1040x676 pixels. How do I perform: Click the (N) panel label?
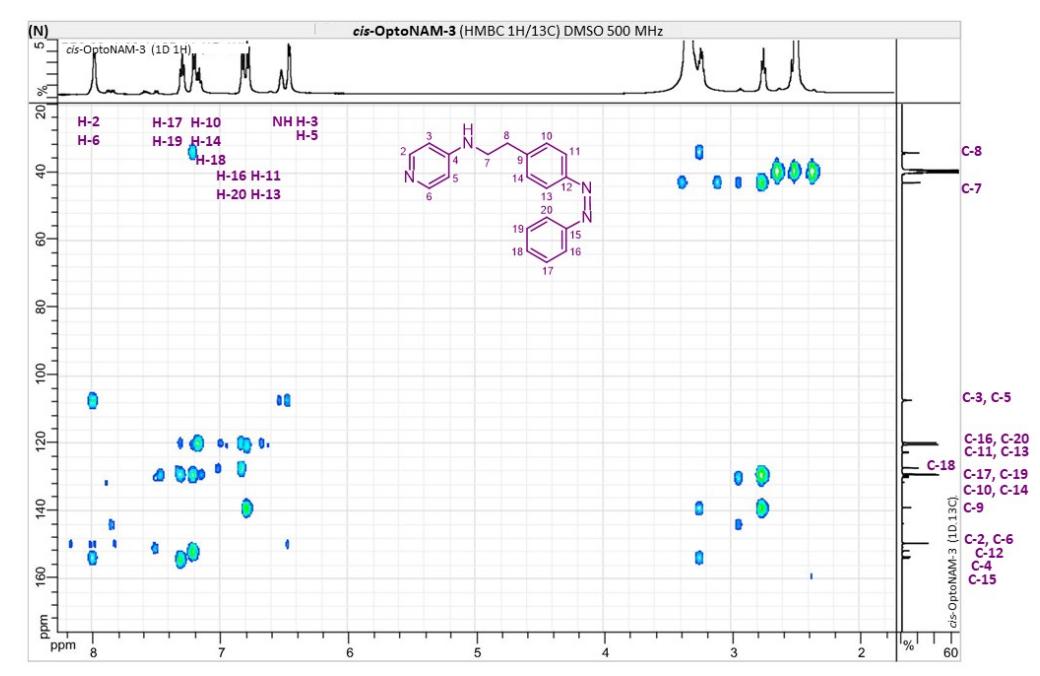(36, 30)
